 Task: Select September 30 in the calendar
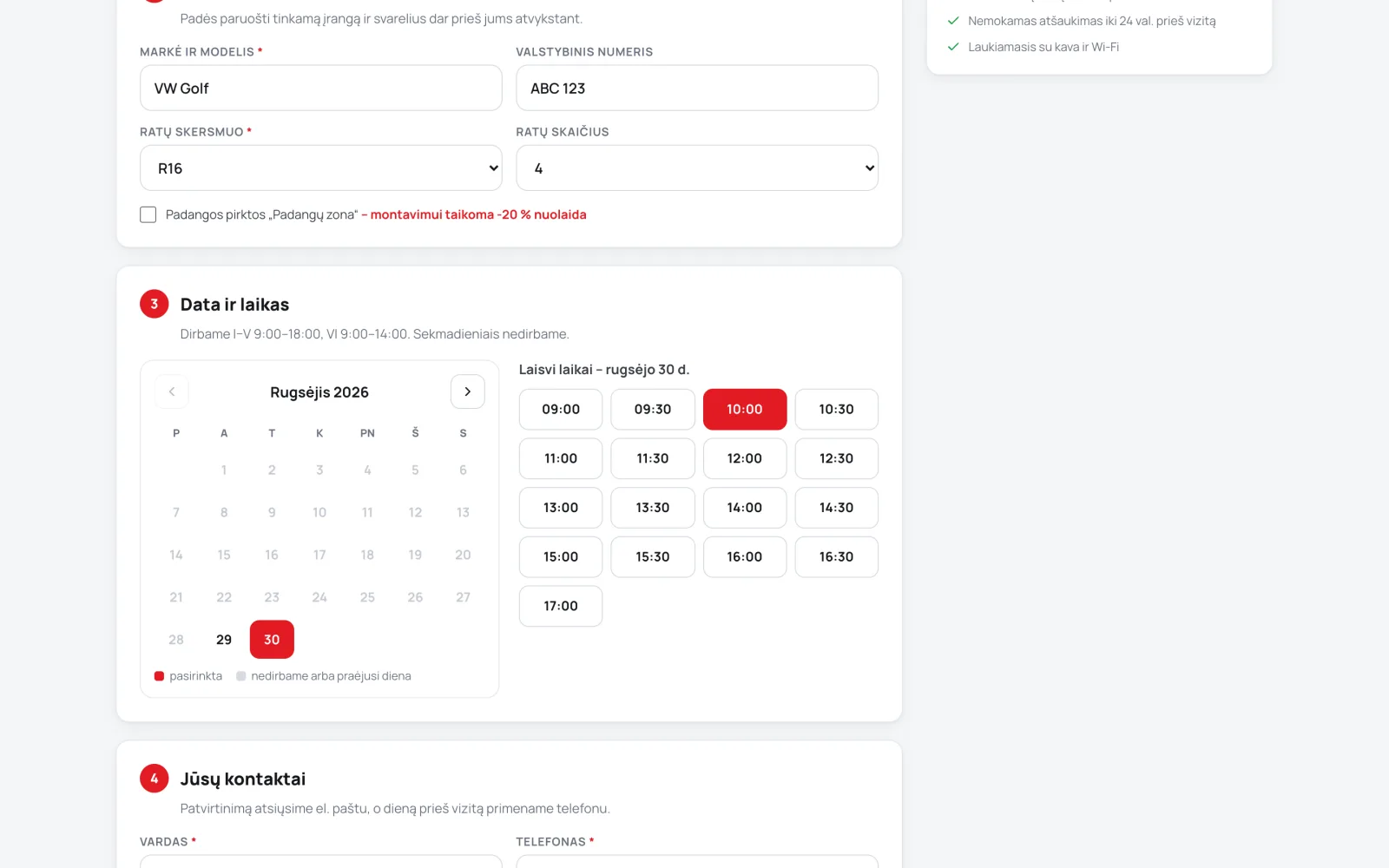coord(272,640)
